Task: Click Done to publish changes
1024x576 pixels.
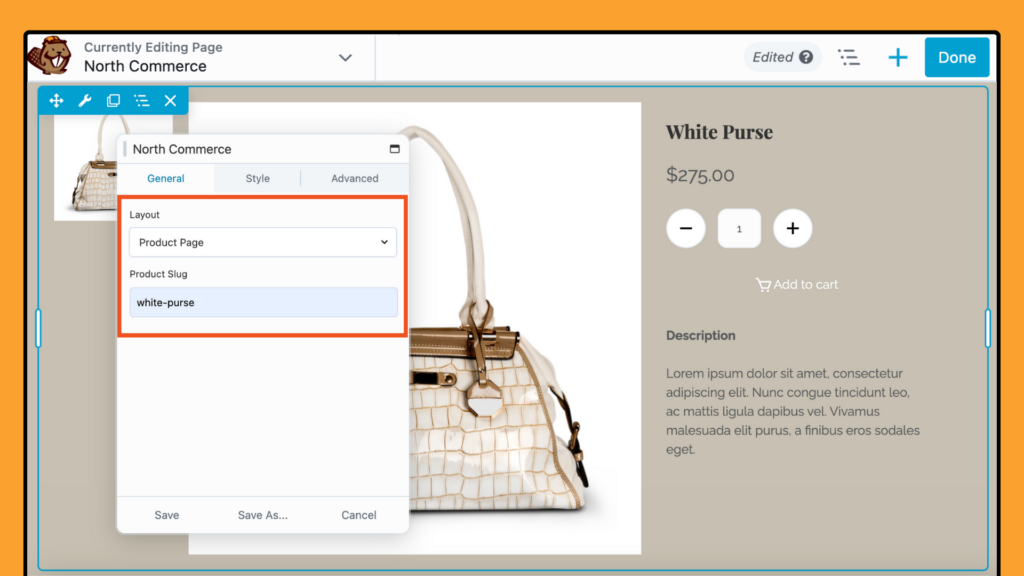Action: [x=957, y=57]
